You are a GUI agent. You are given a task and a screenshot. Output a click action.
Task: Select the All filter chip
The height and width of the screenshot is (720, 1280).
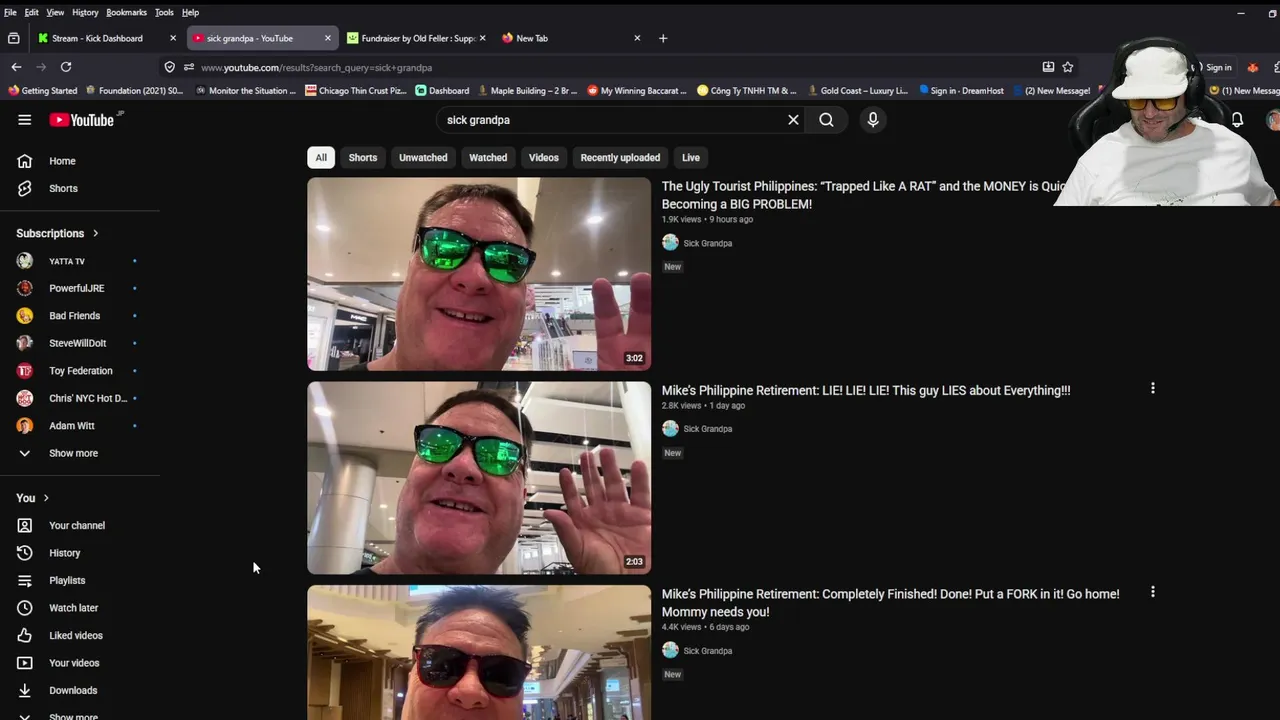(320, 157)
